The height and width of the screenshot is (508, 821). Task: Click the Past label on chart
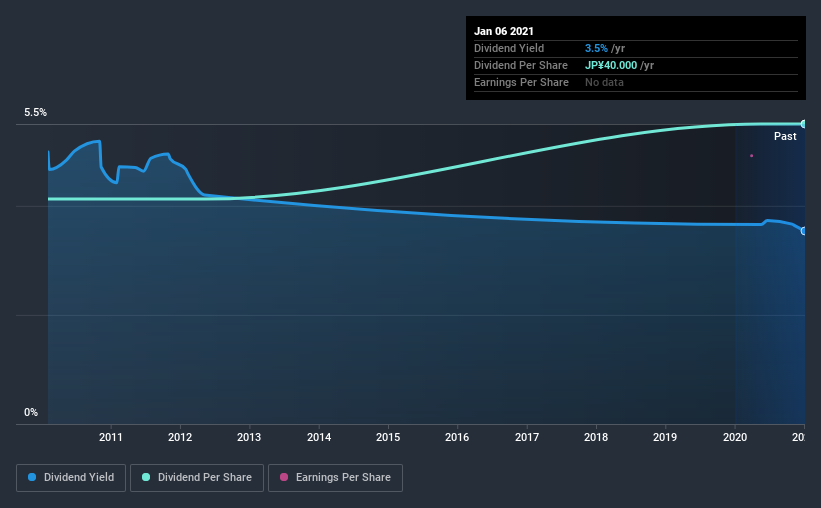pos(785,136)
